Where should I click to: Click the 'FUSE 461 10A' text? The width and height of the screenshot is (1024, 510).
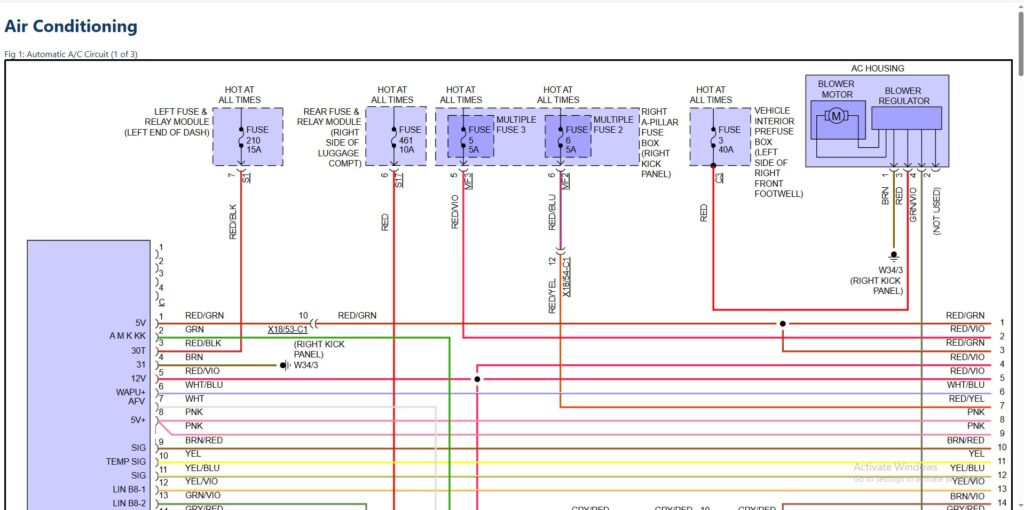410,140
